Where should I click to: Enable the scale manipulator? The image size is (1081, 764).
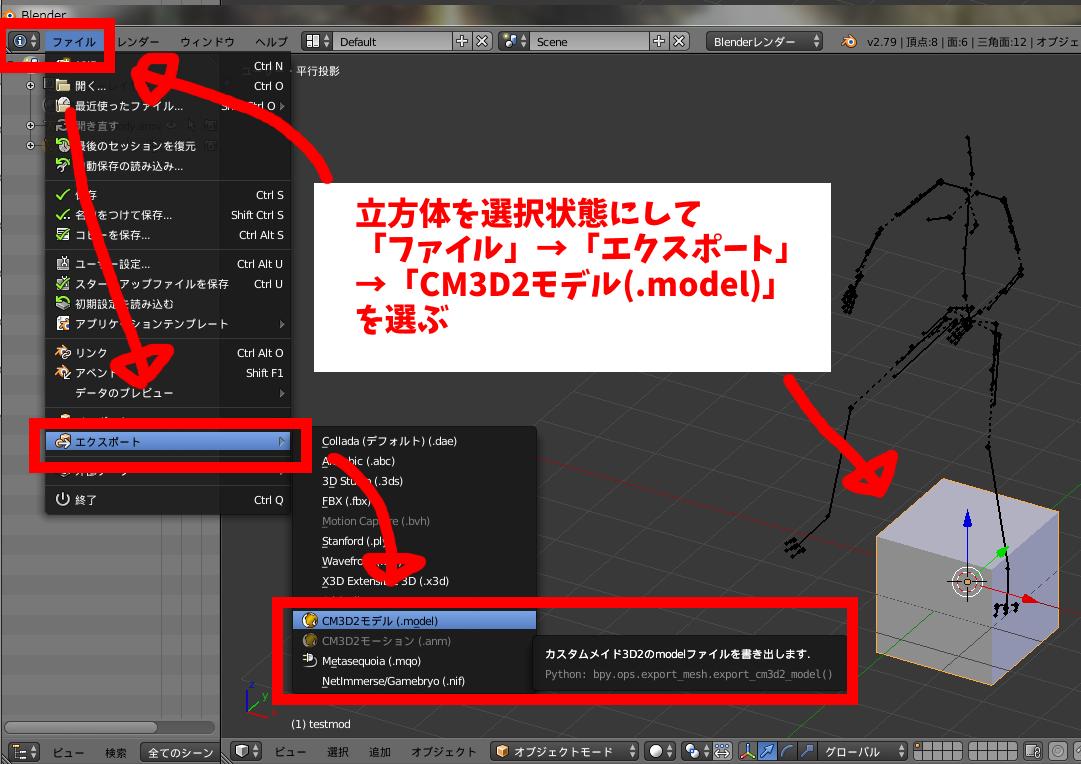tap(807, 751)
